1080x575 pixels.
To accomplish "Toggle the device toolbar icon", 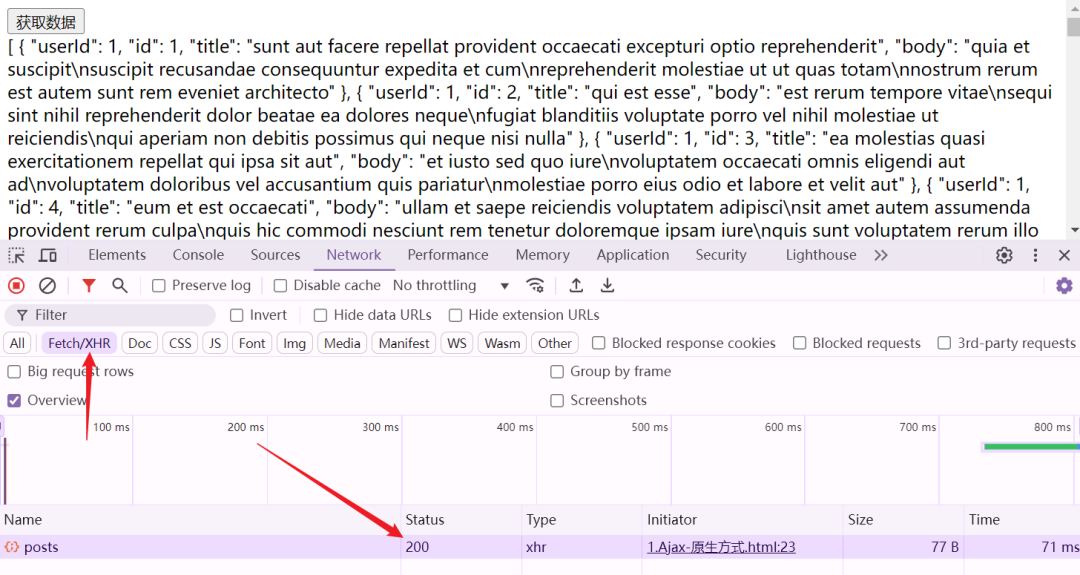I will (48, 256).
